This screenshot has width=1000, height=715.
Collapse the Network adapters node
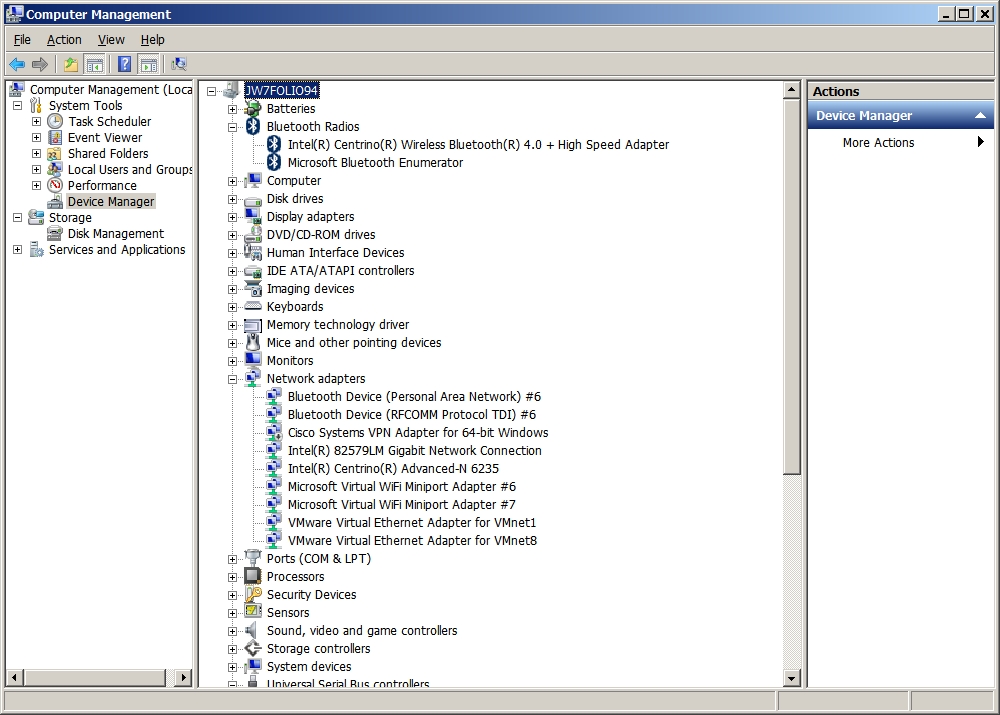click(x=232, y=379)
